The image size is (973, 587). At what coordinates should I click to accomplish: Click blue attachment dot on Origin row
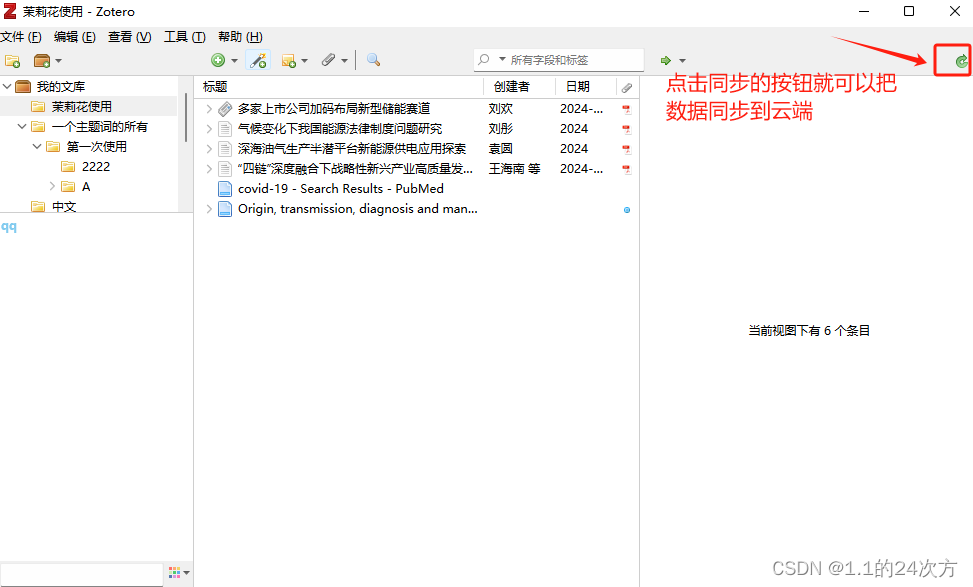627,210
